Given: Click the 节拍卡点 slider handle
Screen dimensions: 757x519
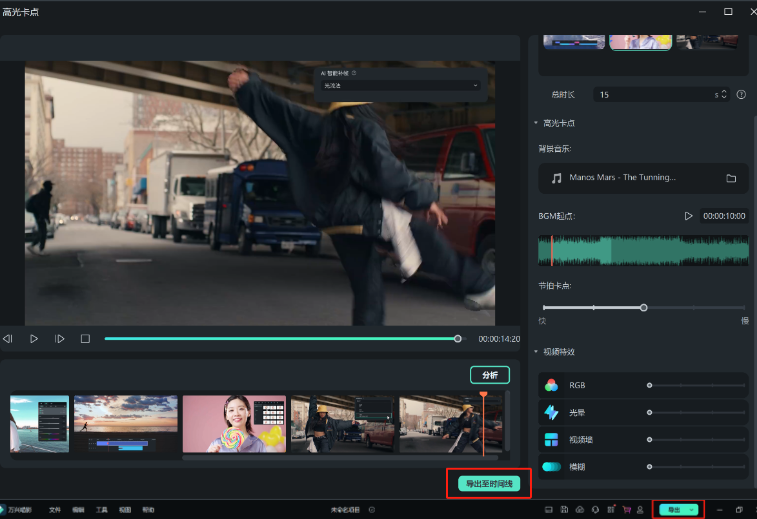Looking at the screenshot, I should click(x=644, y=308).
